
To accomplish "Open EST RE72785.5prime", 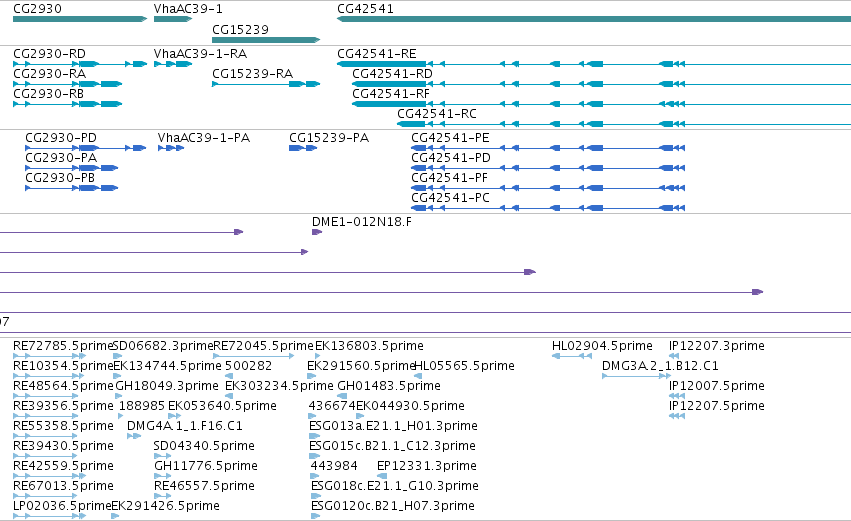I will pyautogui.click(x=49, y=356).
